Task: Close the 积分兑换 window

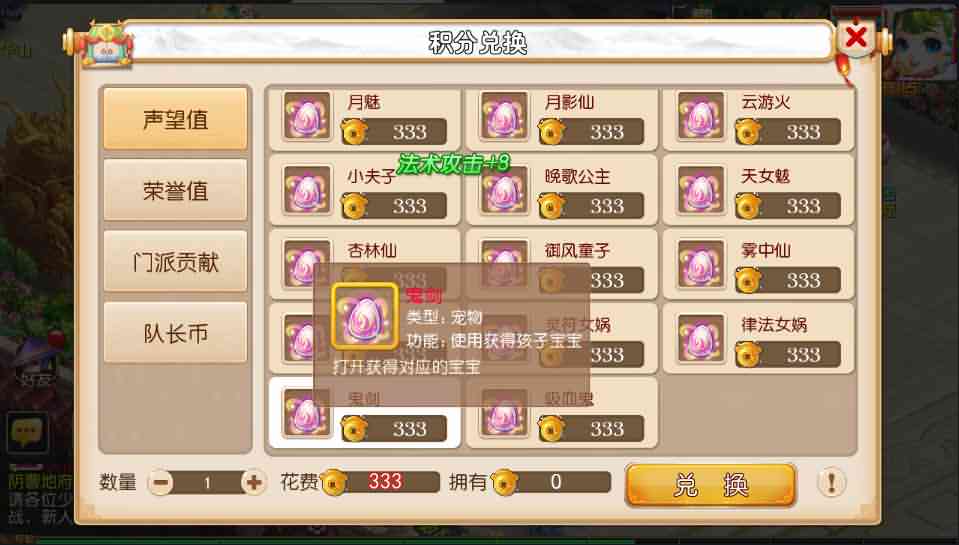Action: pos(856,38)
